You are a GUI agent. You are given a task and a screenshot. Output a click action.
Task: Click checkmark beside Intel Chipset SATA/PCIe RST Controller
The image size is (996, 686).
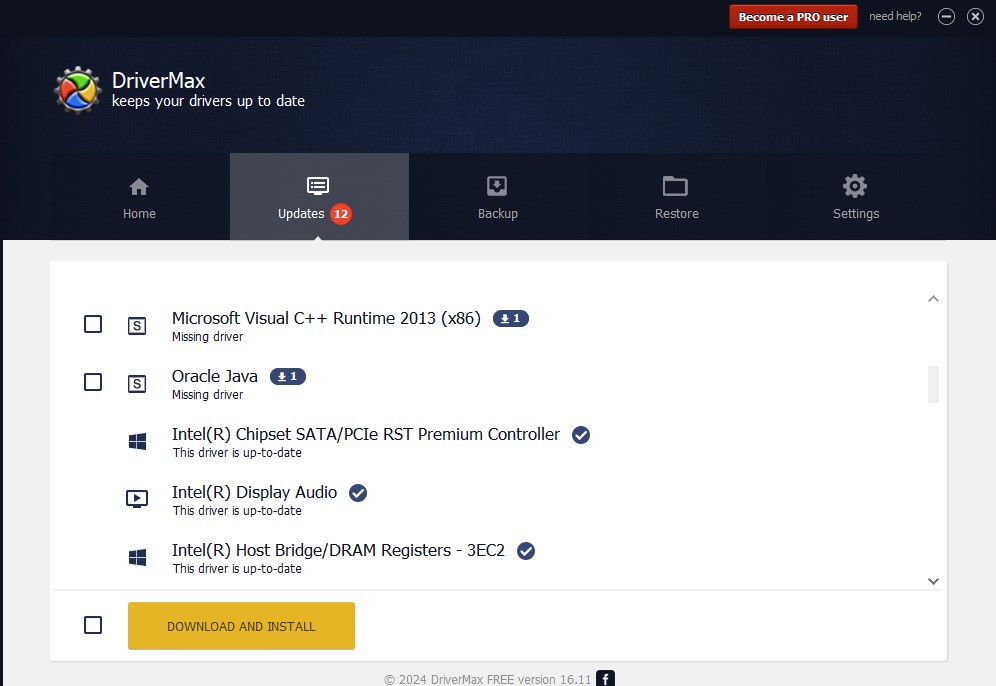[x=581, y=435]
